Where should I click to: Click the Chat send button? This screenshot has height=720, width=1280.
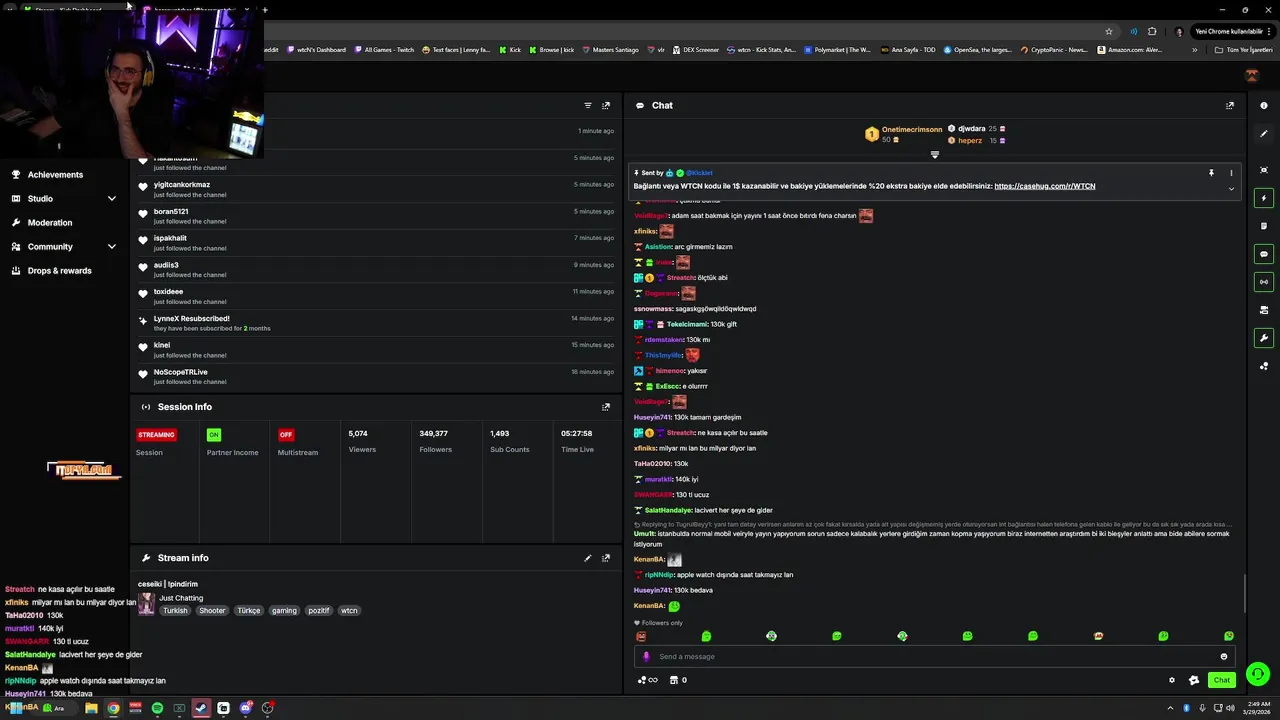pyautogui.click(x=1221, y=680)
